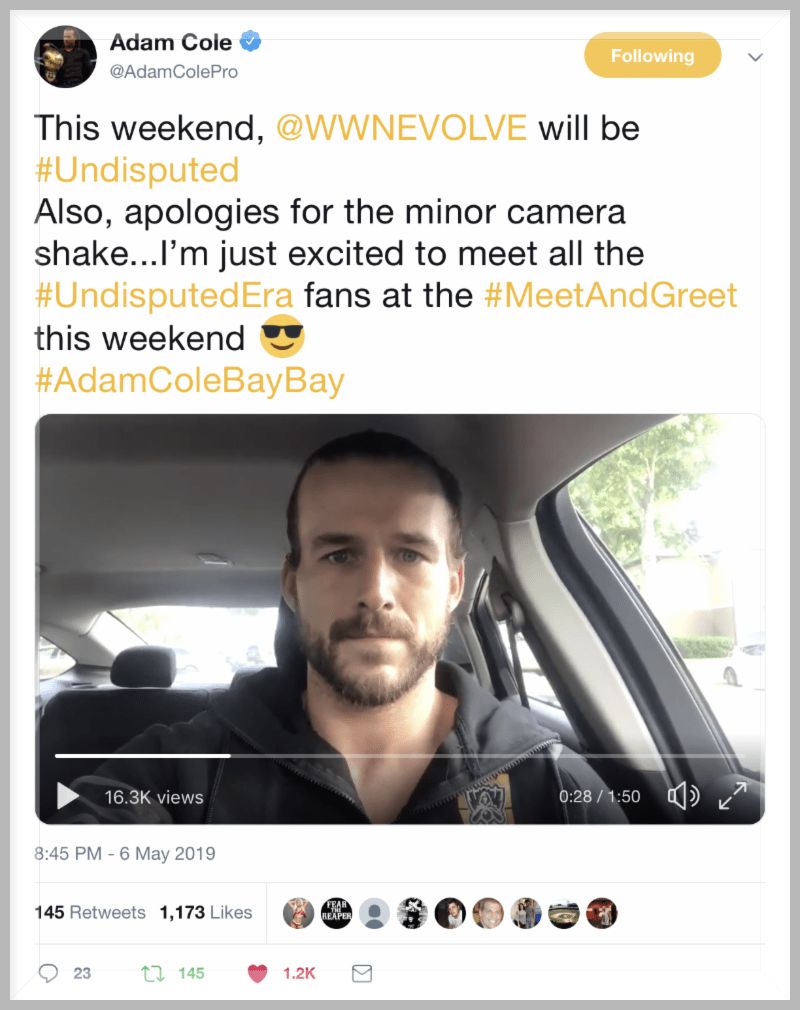
Task: Retweet using the retweet arrows icon
Action: pos(153,973)
